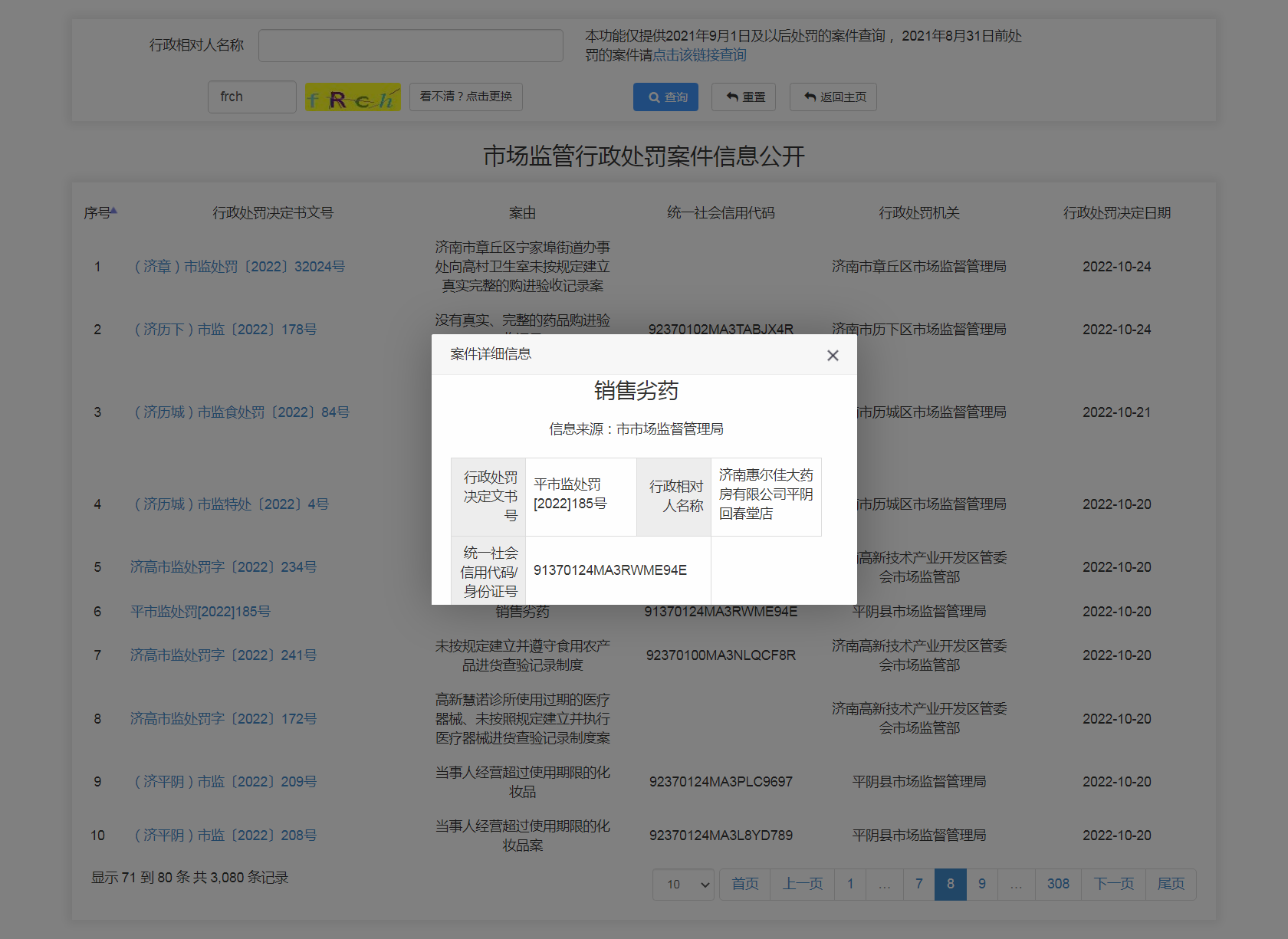Click the captcha code input field

click(252, 97)
